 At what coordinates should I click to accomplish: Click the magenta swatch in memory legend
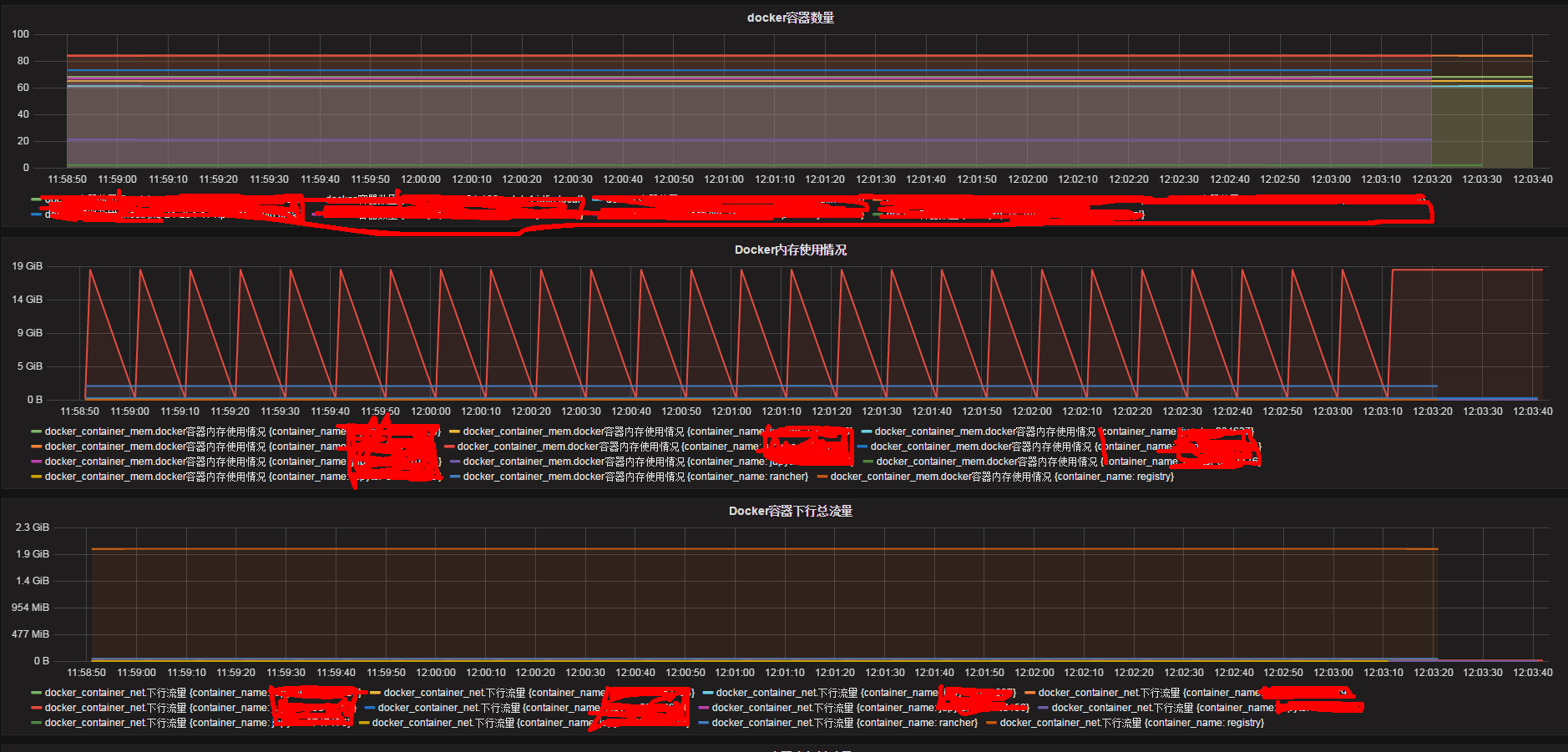coord(37,462)
